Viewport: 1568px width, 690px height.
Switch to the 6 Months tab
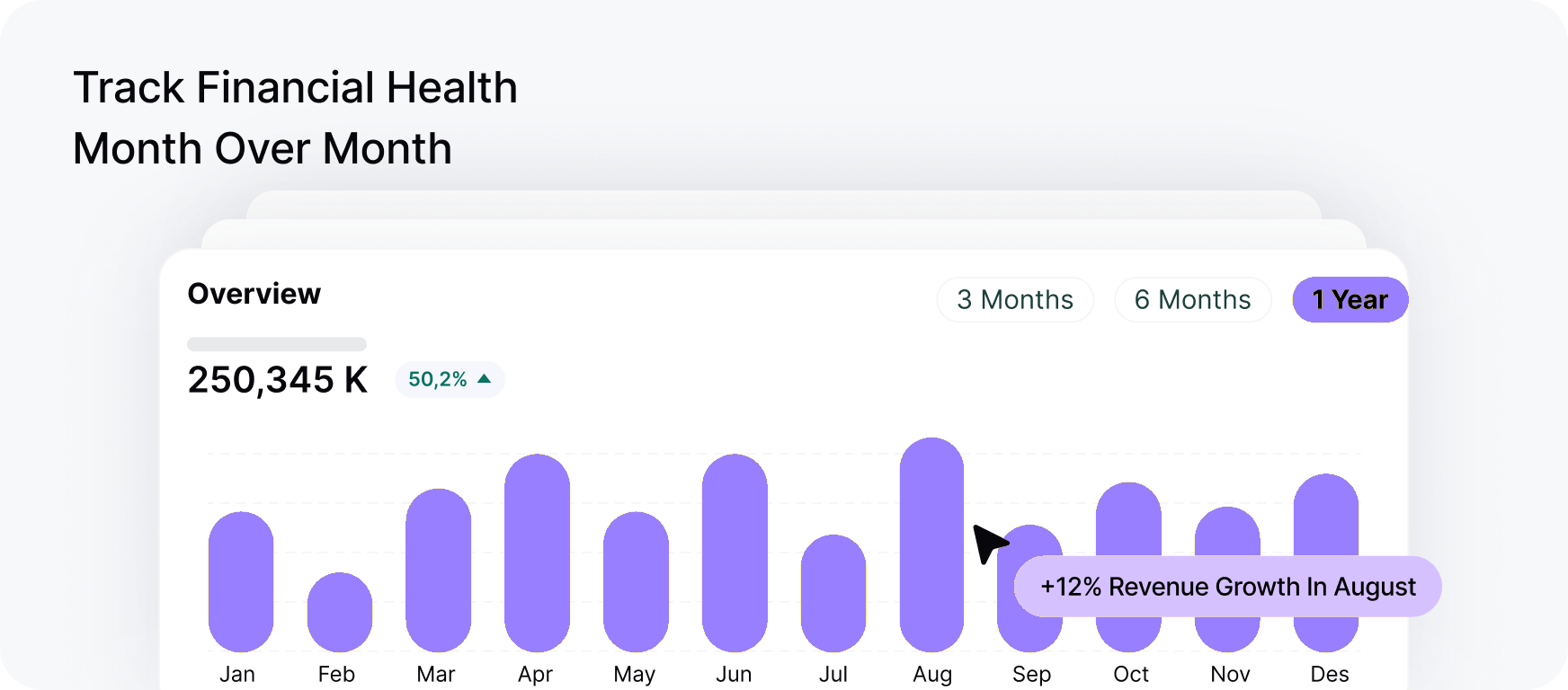click(1192, 299)
